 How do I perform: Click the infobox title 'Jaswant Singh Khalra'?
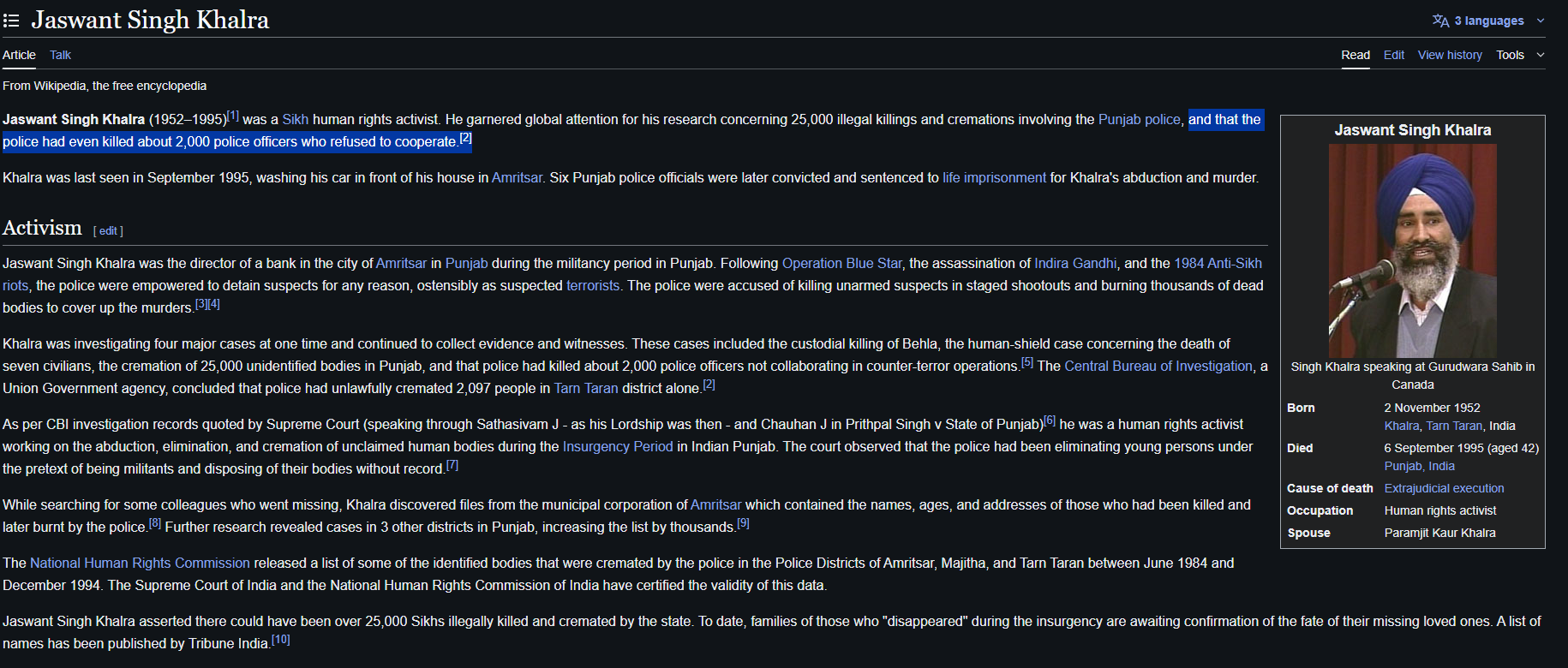click(x=1413, y=130)
